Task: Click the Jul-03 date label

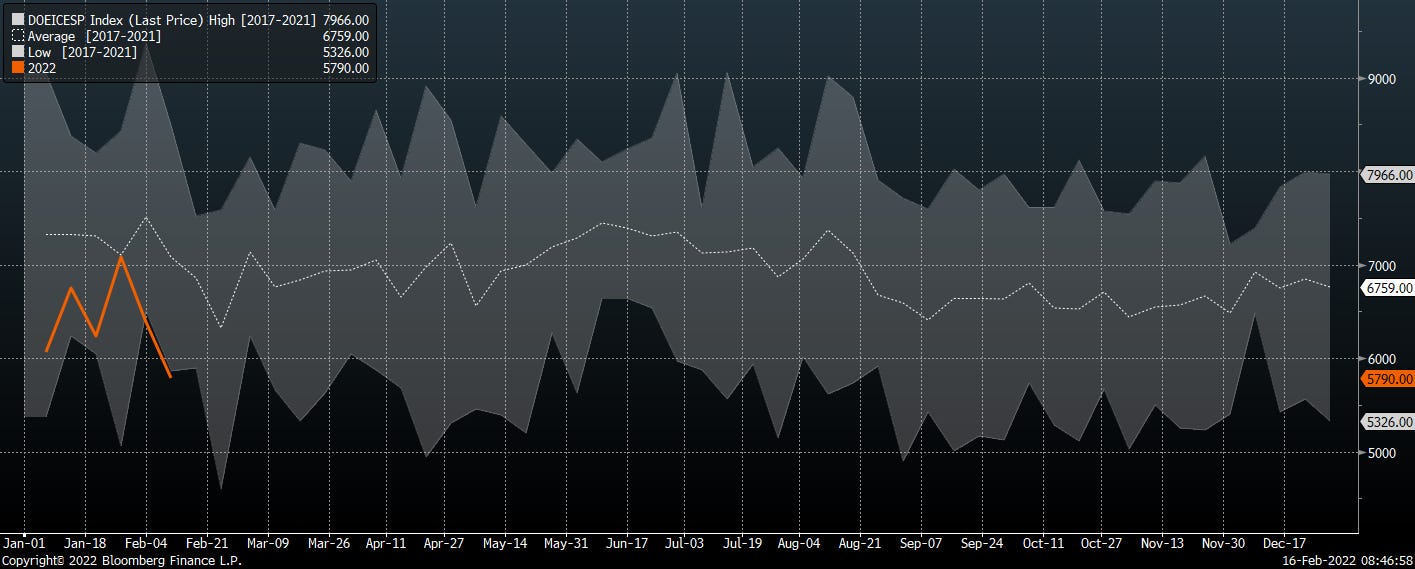Action: click(x=683, y=544)
